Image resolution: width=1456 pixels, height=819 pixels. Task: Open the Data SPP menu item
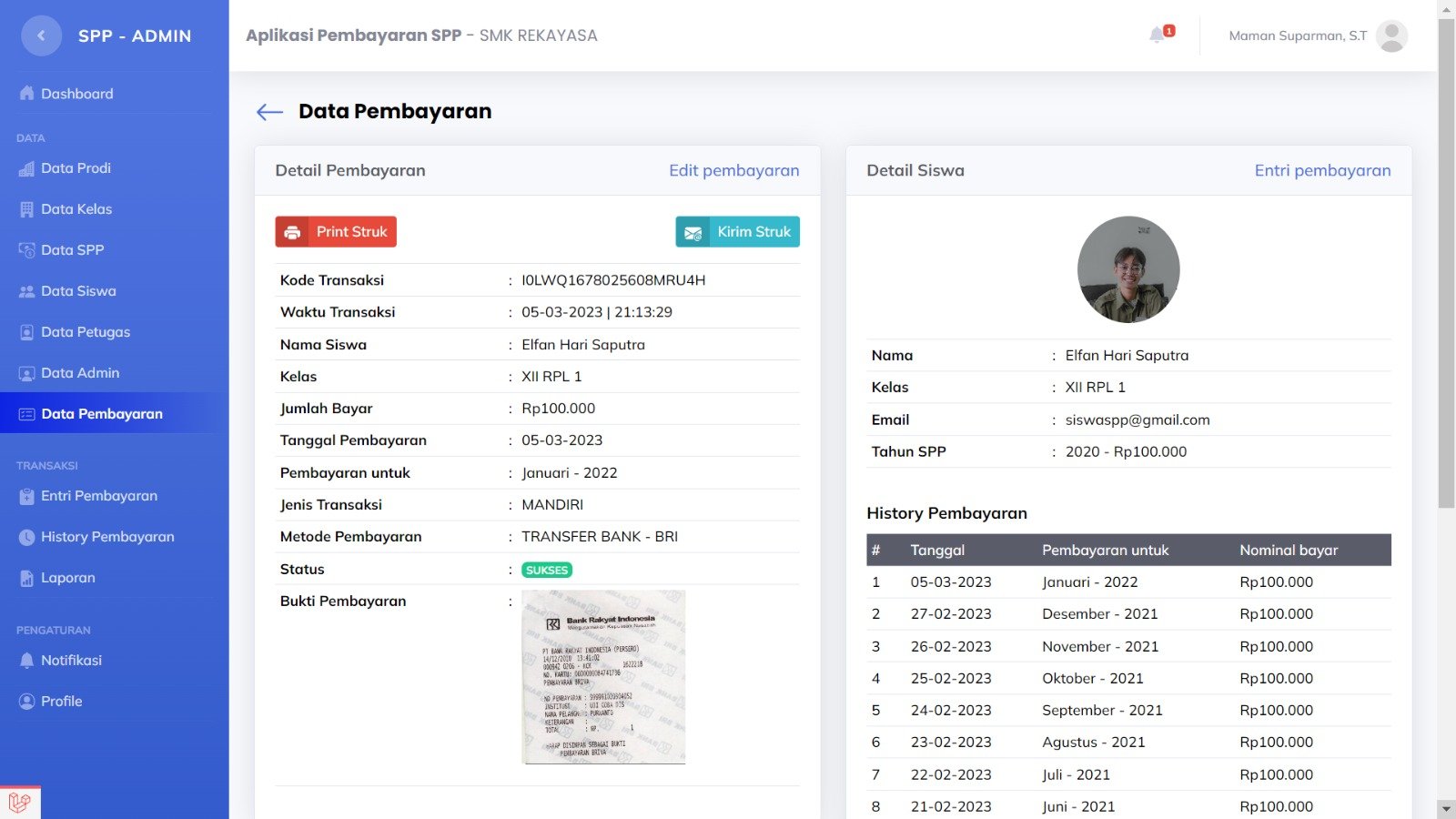72,250
